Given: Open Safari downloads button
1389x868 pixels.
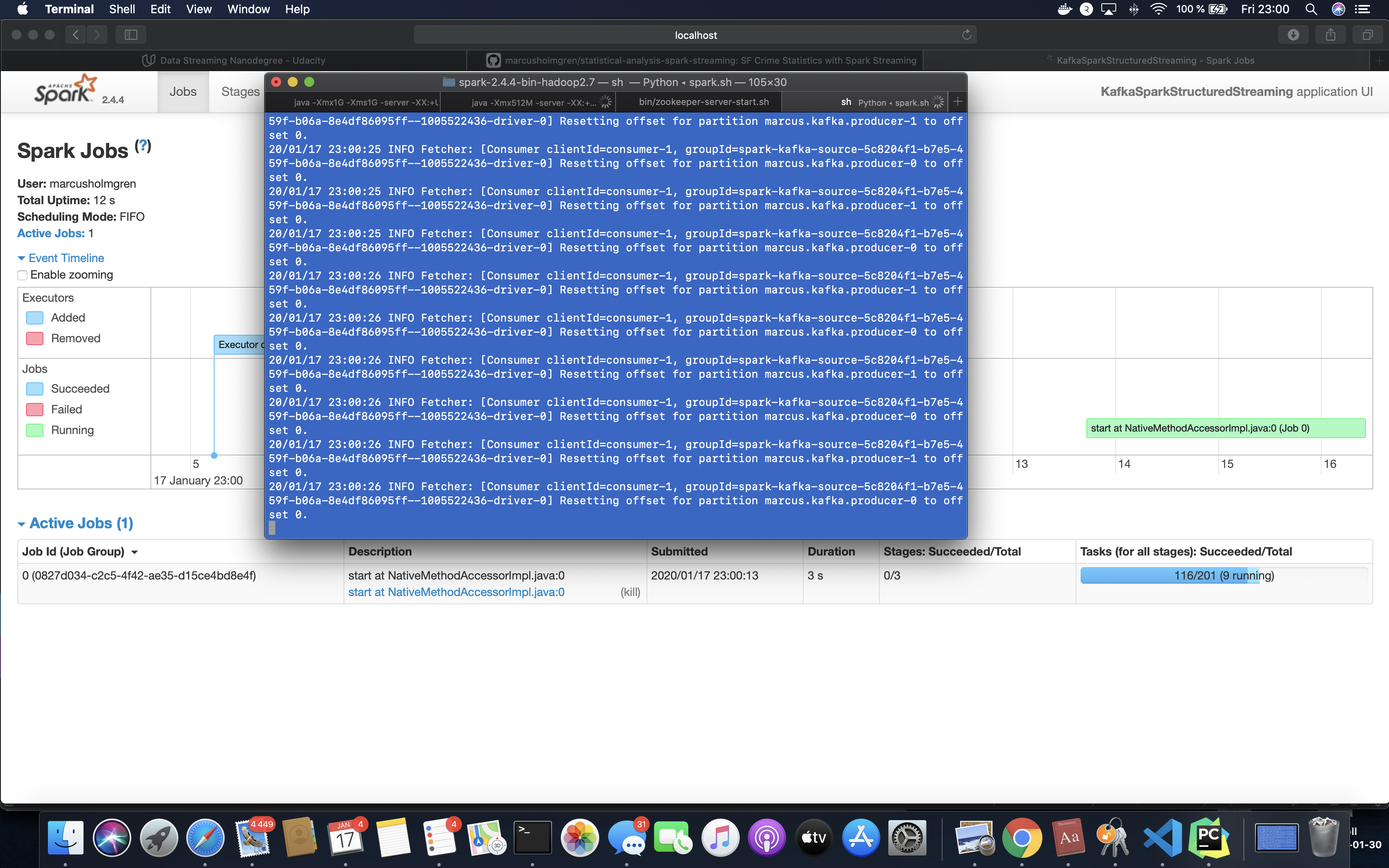Looking at the screenshot, I should click(1293, 35).
